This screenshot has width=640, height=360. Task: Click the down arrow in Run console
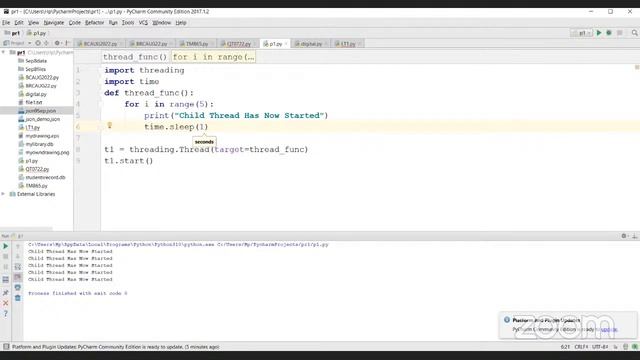[x=18, y=257]
